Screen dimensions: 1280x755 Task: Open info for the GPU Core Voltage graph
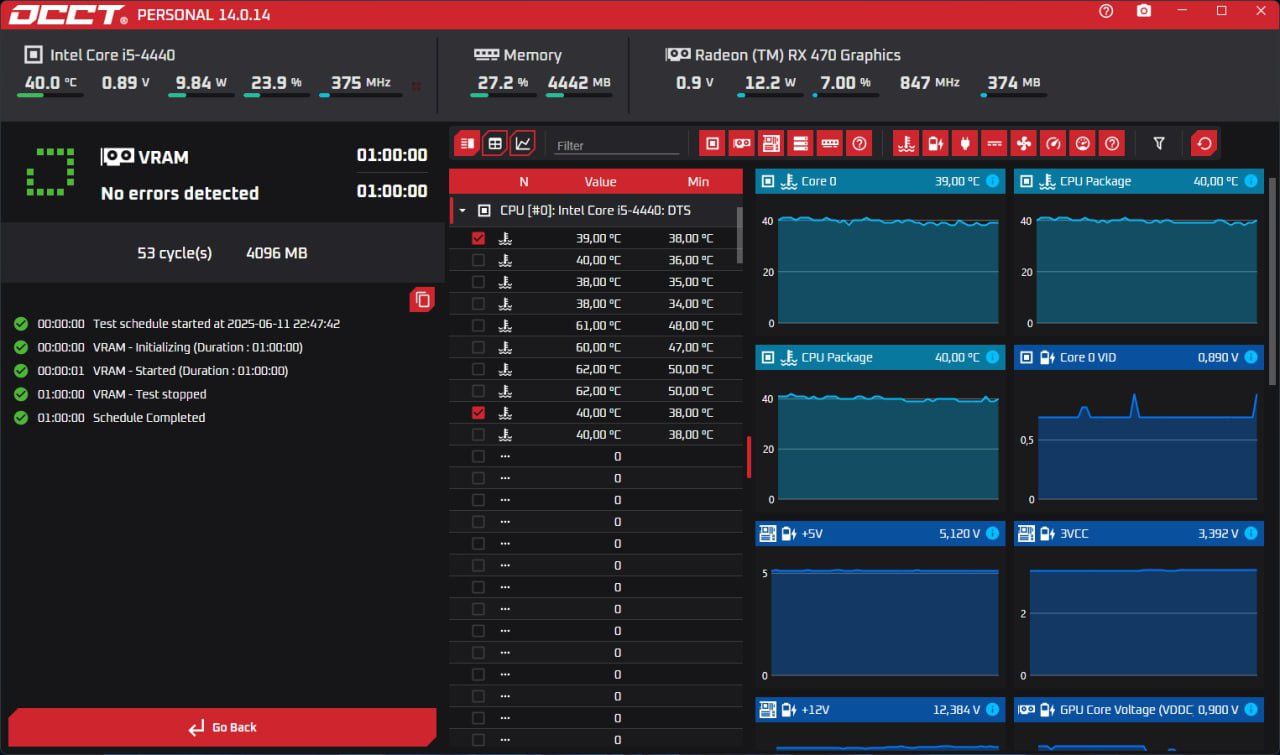[x=1251, y=709]
